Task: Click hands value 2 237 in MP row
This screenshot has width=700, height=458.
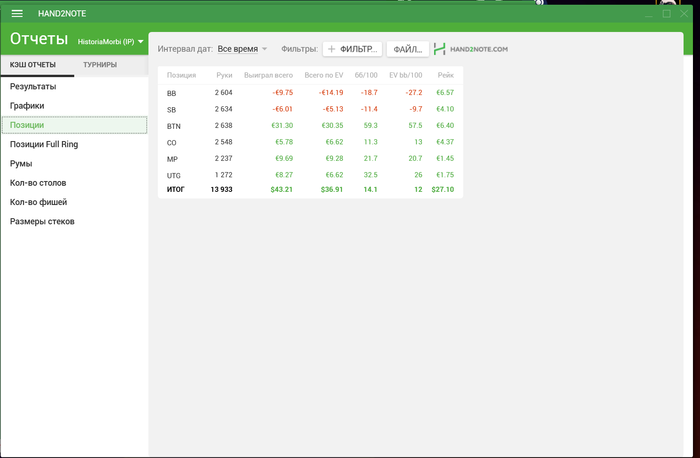Action: (223, 158)
